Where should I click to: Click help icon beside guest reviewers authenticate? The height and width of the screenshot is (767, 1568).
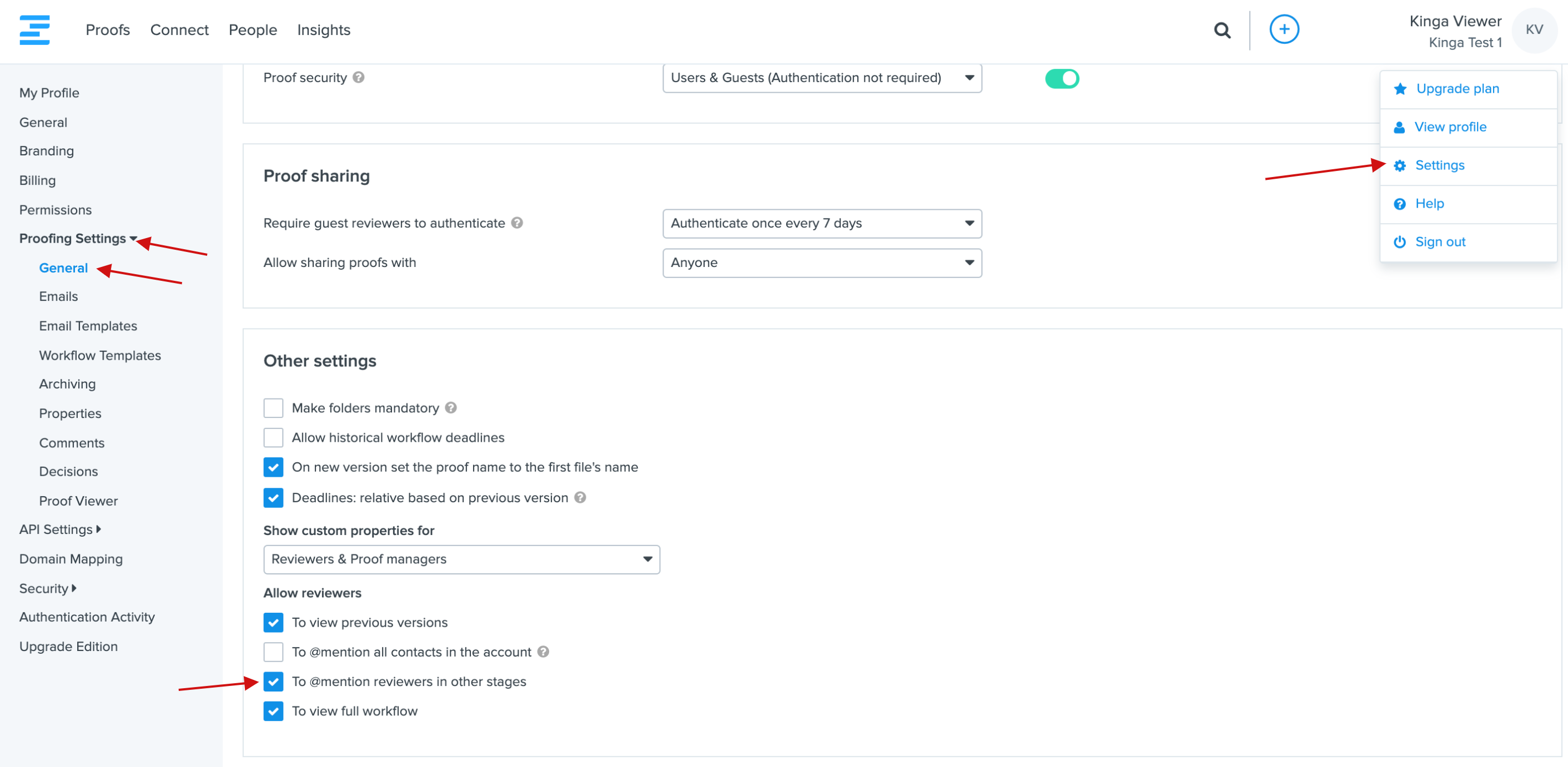517,223
